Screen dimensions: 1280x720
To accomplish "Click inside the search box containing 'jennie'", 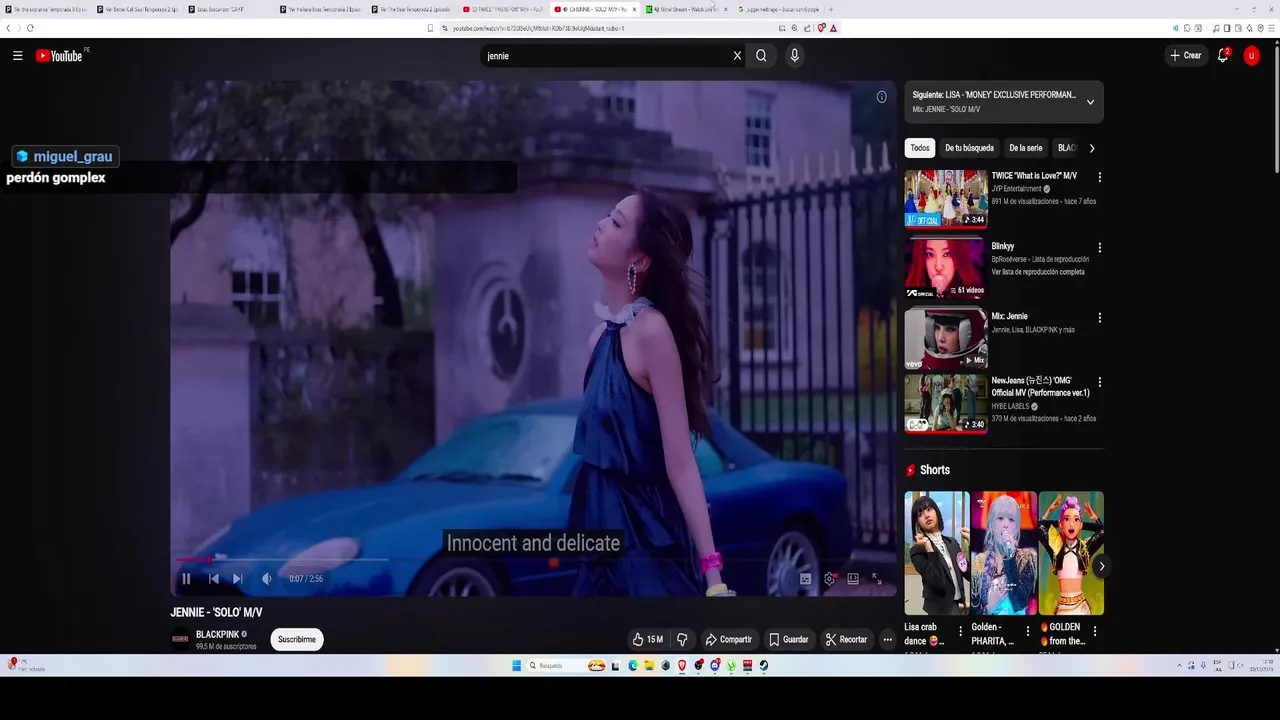I will click(x=608, y=56).
